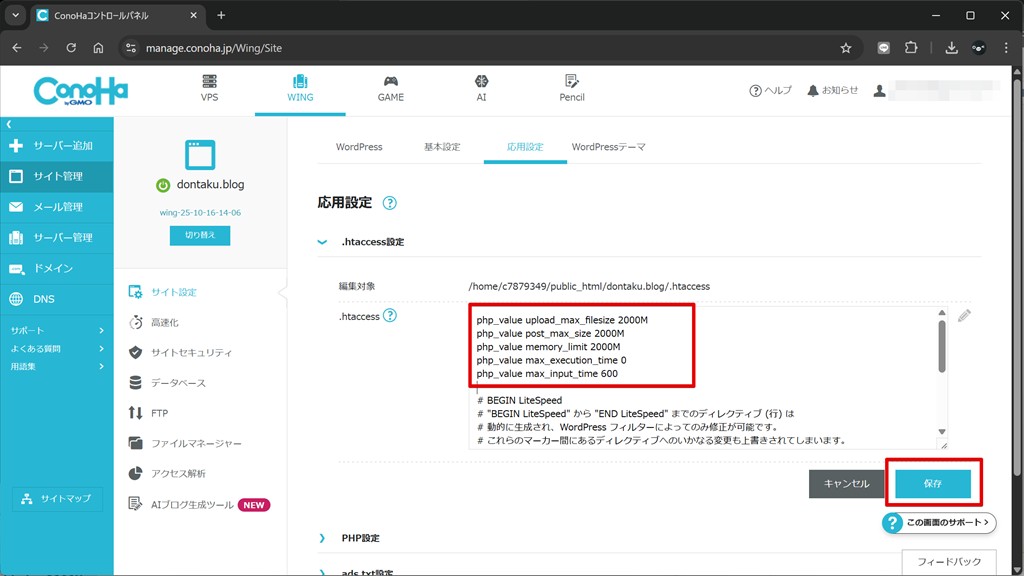Click サーバー追加 in sidebar
The image size is (1024, 576).
56,146
